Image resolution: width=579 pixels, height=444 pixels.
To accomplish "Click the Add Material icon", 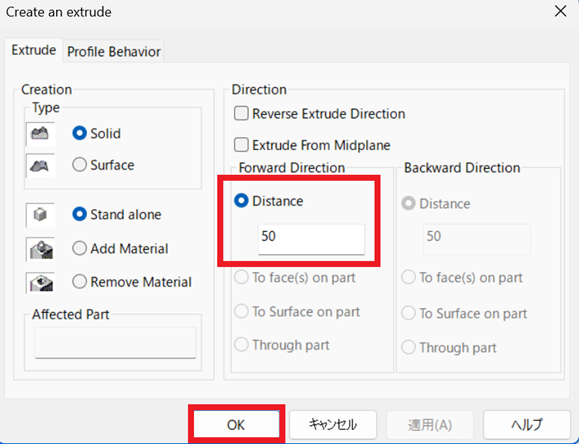I will (40, 249).
